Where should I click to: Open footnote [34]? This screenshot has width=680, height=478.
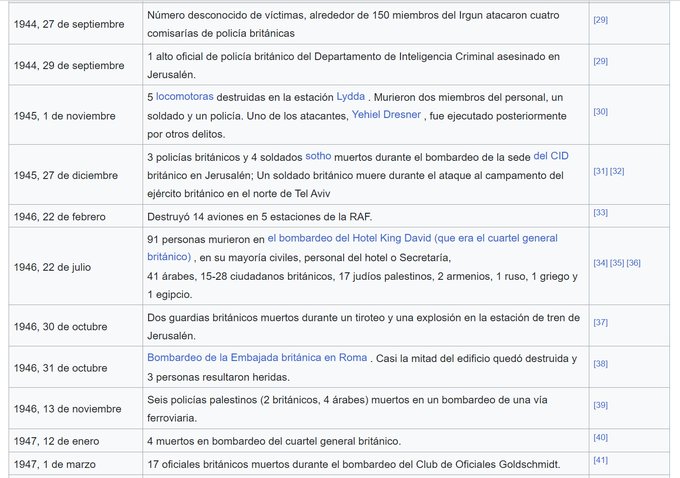(x=601, y=263)
